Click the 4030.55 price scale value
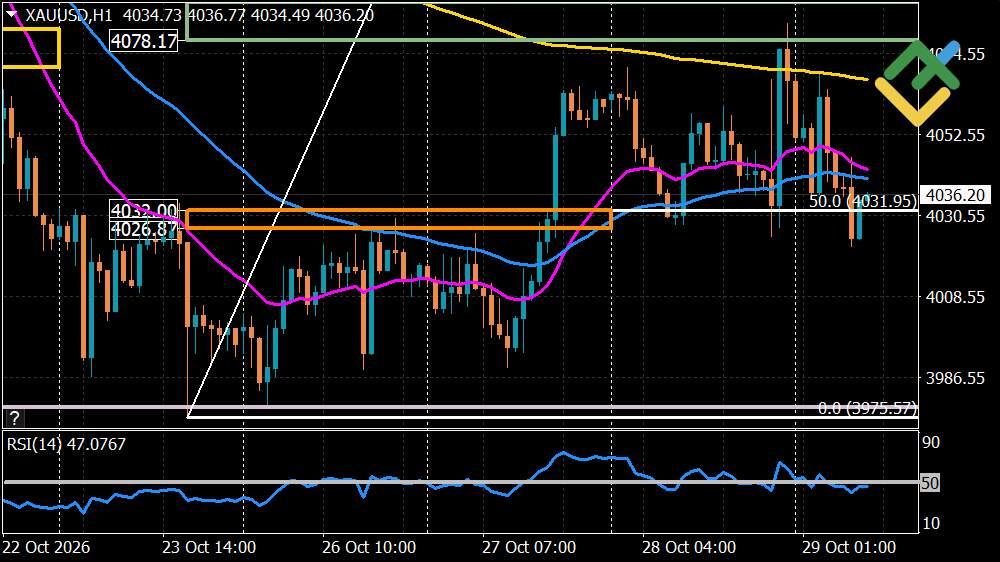This screenshot has width=1000, height=562. (x=955, y=216)
